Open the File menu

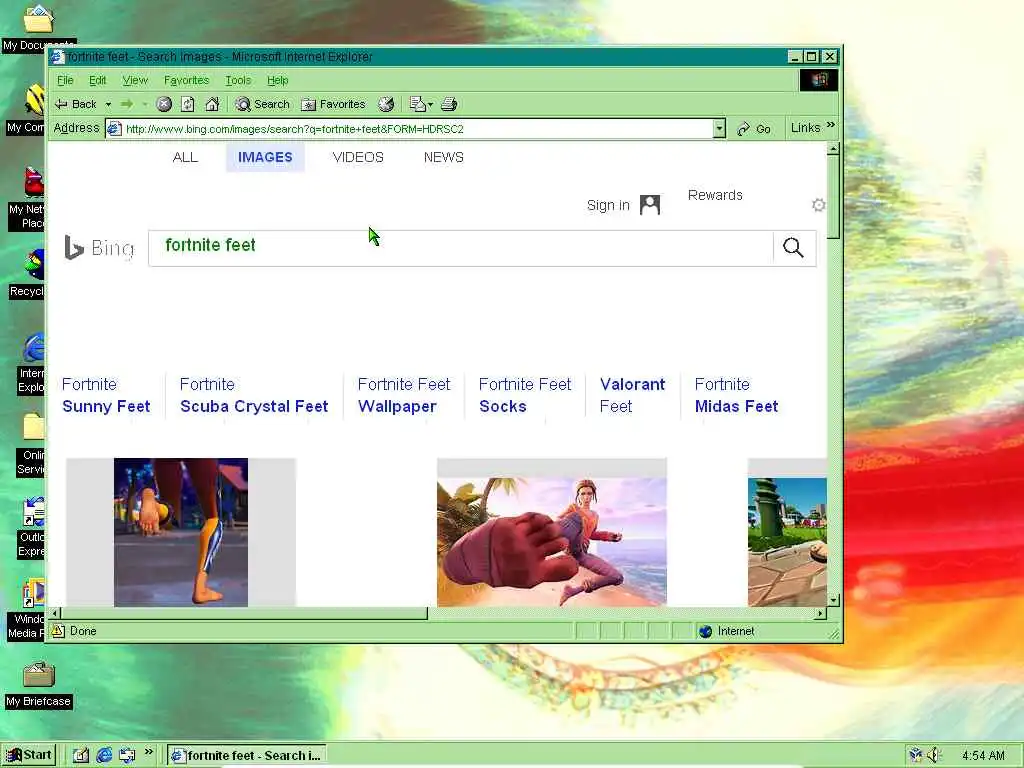(65, 80)
